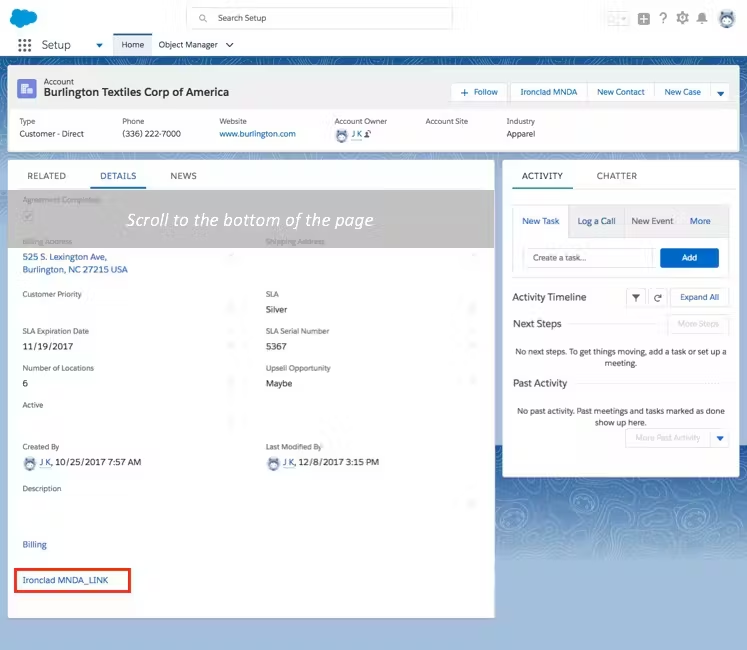747x650 pixels.
Task: Select the Log a Call tab
Action: click(x=596, y=221)
